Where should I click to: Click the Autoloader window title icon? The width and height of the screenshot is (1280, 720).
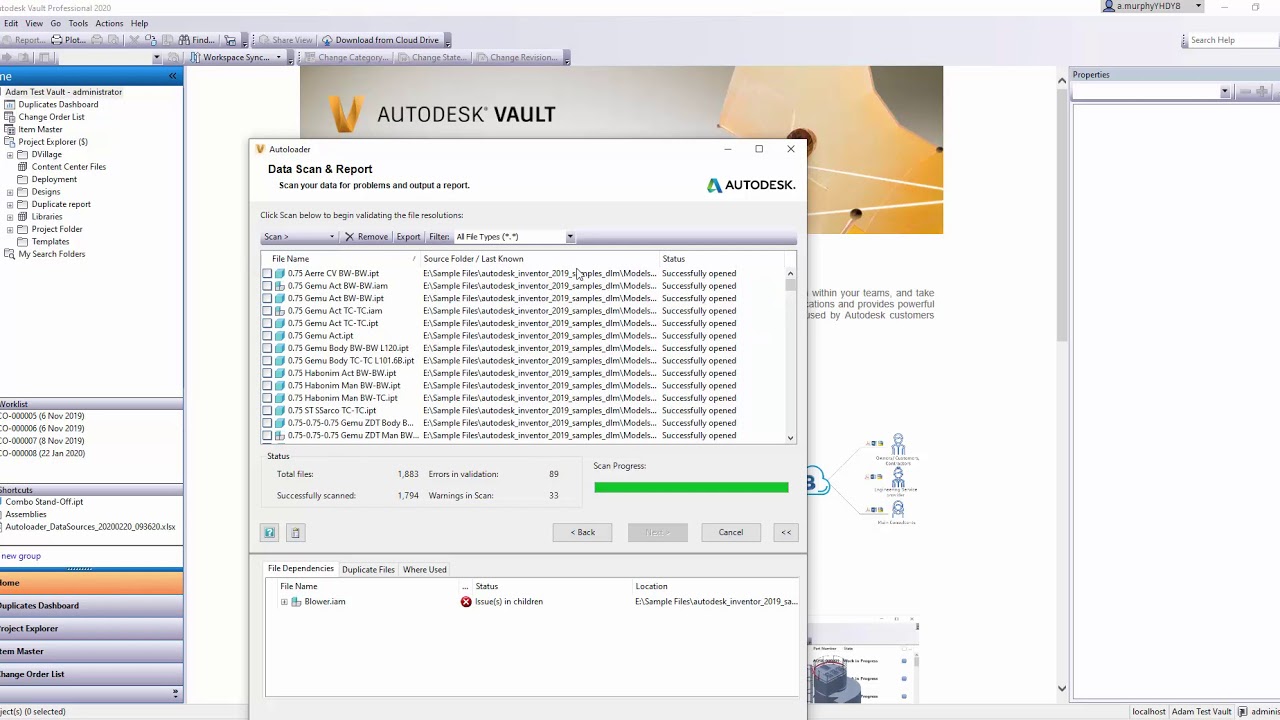pos(261,149)
